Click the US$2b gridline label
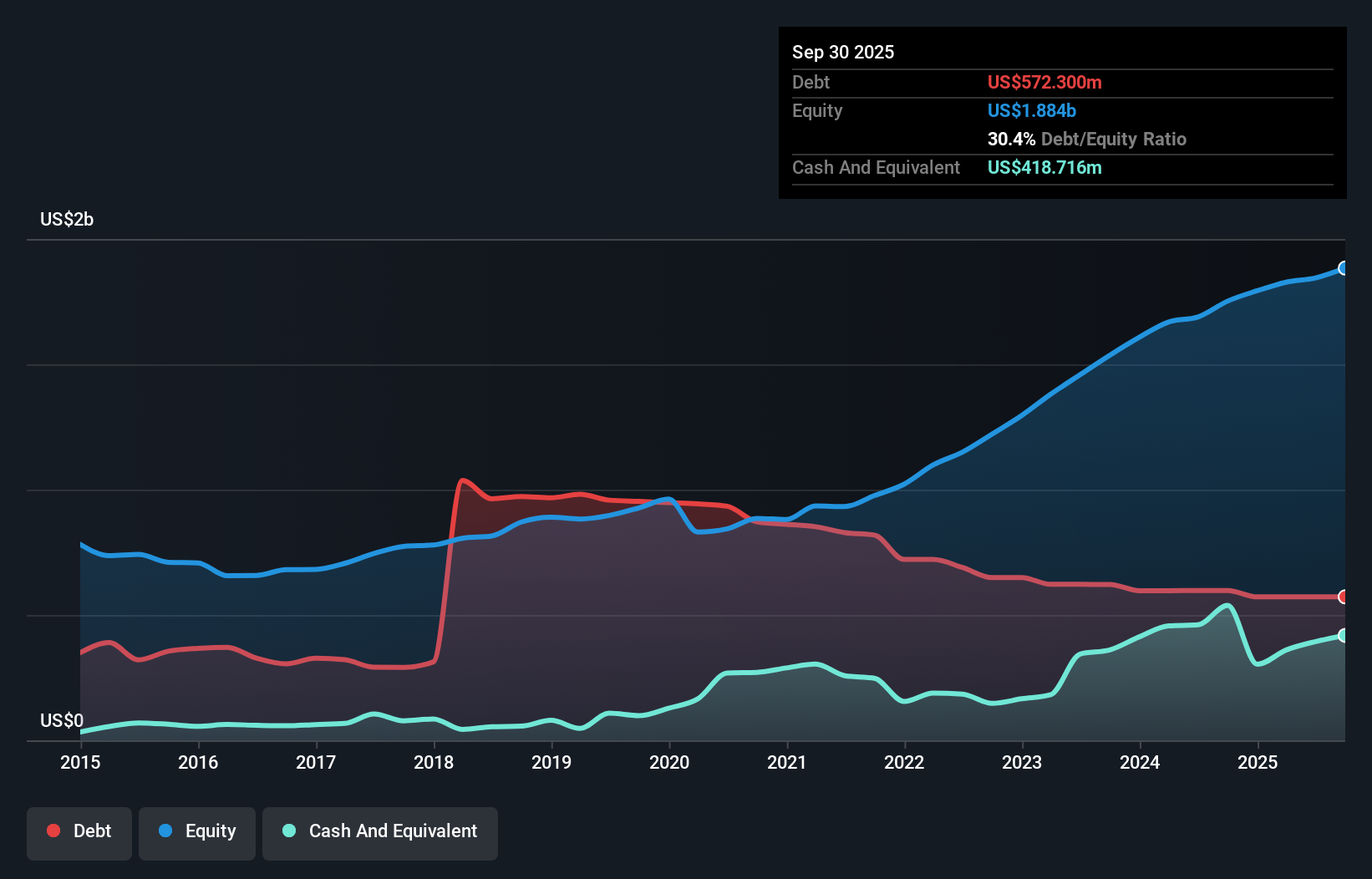 tap(67, 219)
